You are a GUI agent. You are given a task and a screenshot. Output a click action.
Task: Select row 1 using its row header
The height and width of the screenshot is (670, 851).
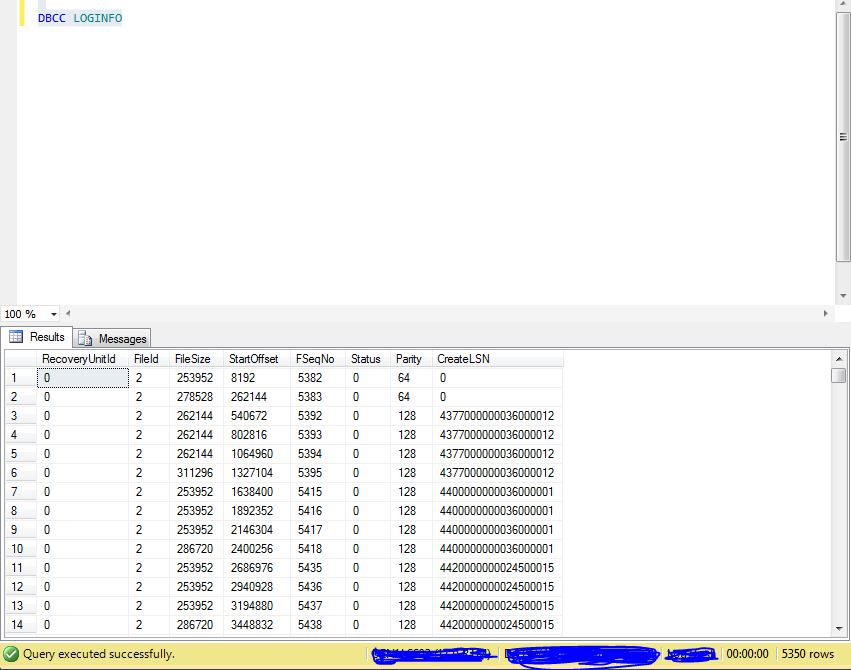click(13, 377)
